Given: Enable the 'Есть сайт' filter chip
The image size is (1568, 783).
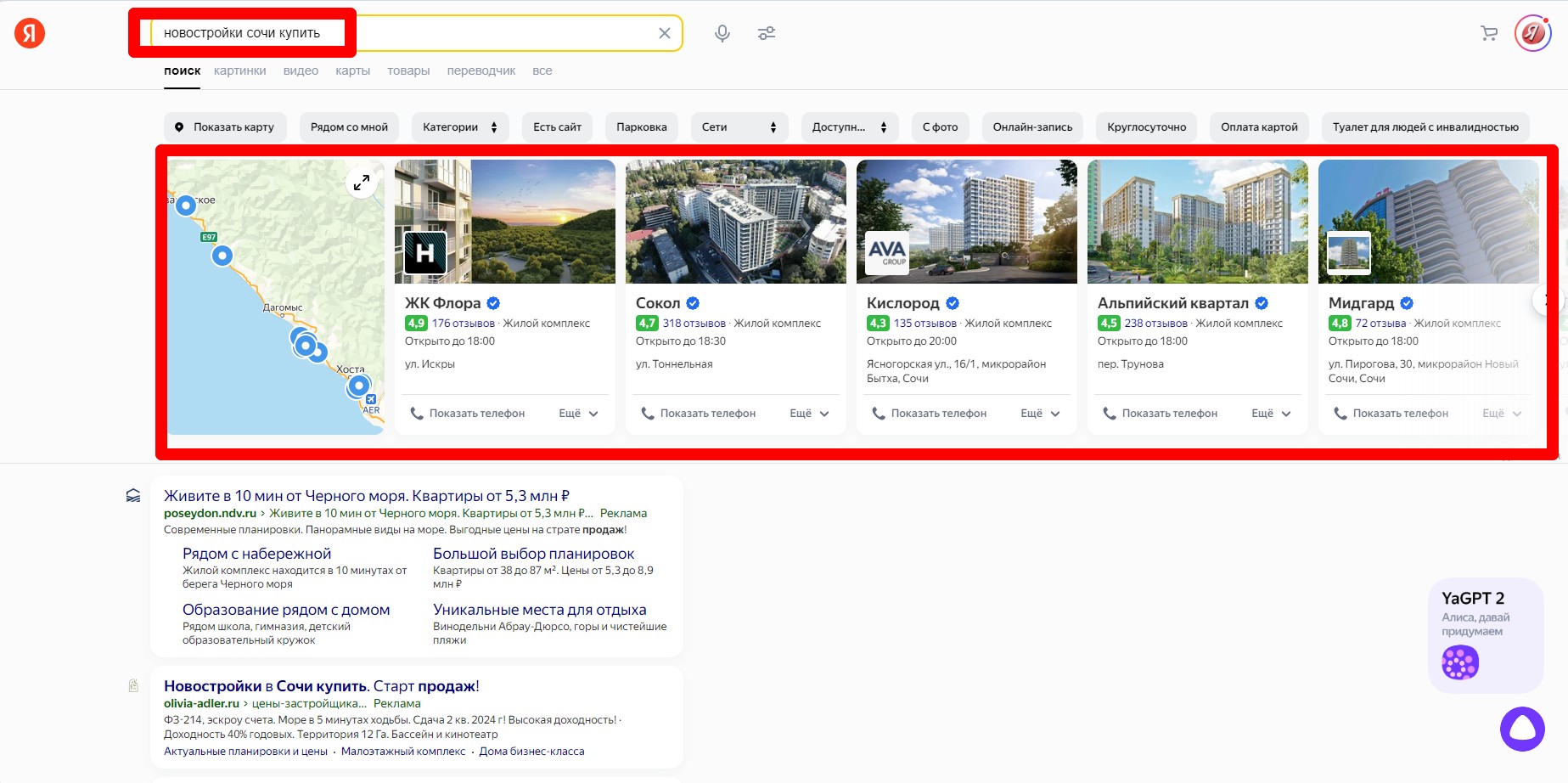Looking at the screenshot, I should tap(557, 127).
